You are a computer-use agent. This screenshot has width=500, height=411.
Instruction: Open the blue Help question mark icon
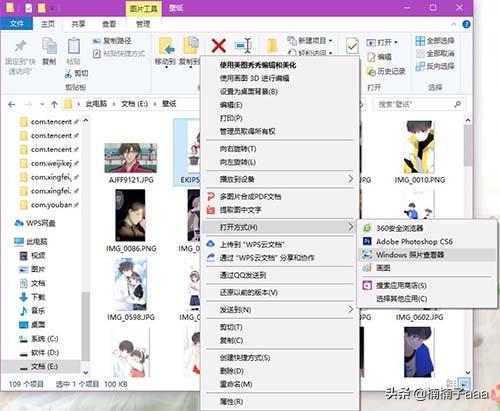click(466, 24)
